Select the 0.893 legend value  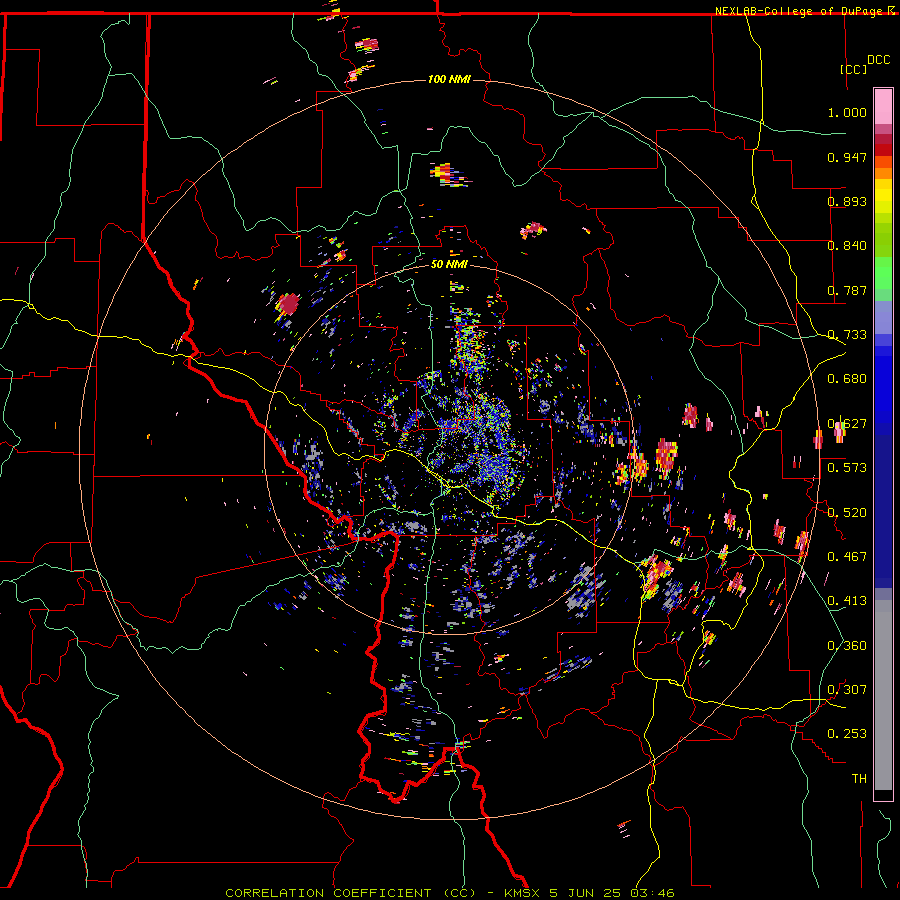pyautogui.click(x=847, y=201)
